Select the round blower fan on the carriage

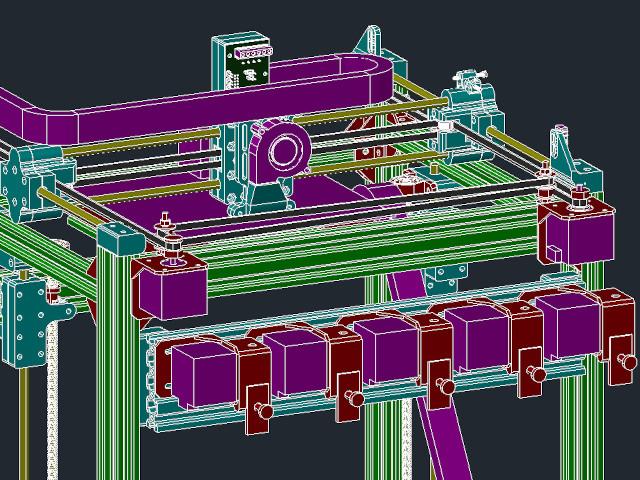coord(280,152)
